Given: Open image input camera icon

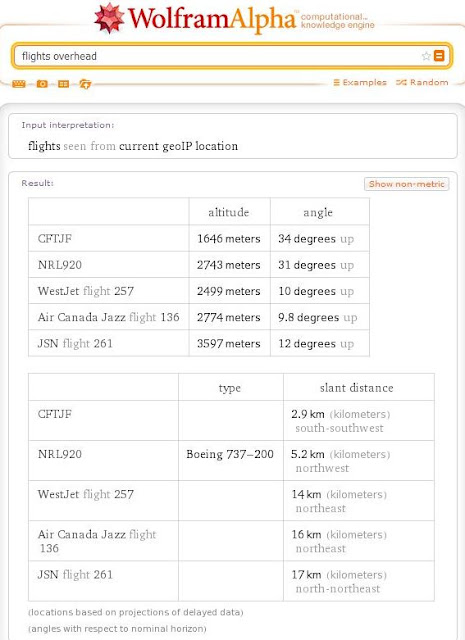Looking at the screenshot, I should click(x=42, y=84).
